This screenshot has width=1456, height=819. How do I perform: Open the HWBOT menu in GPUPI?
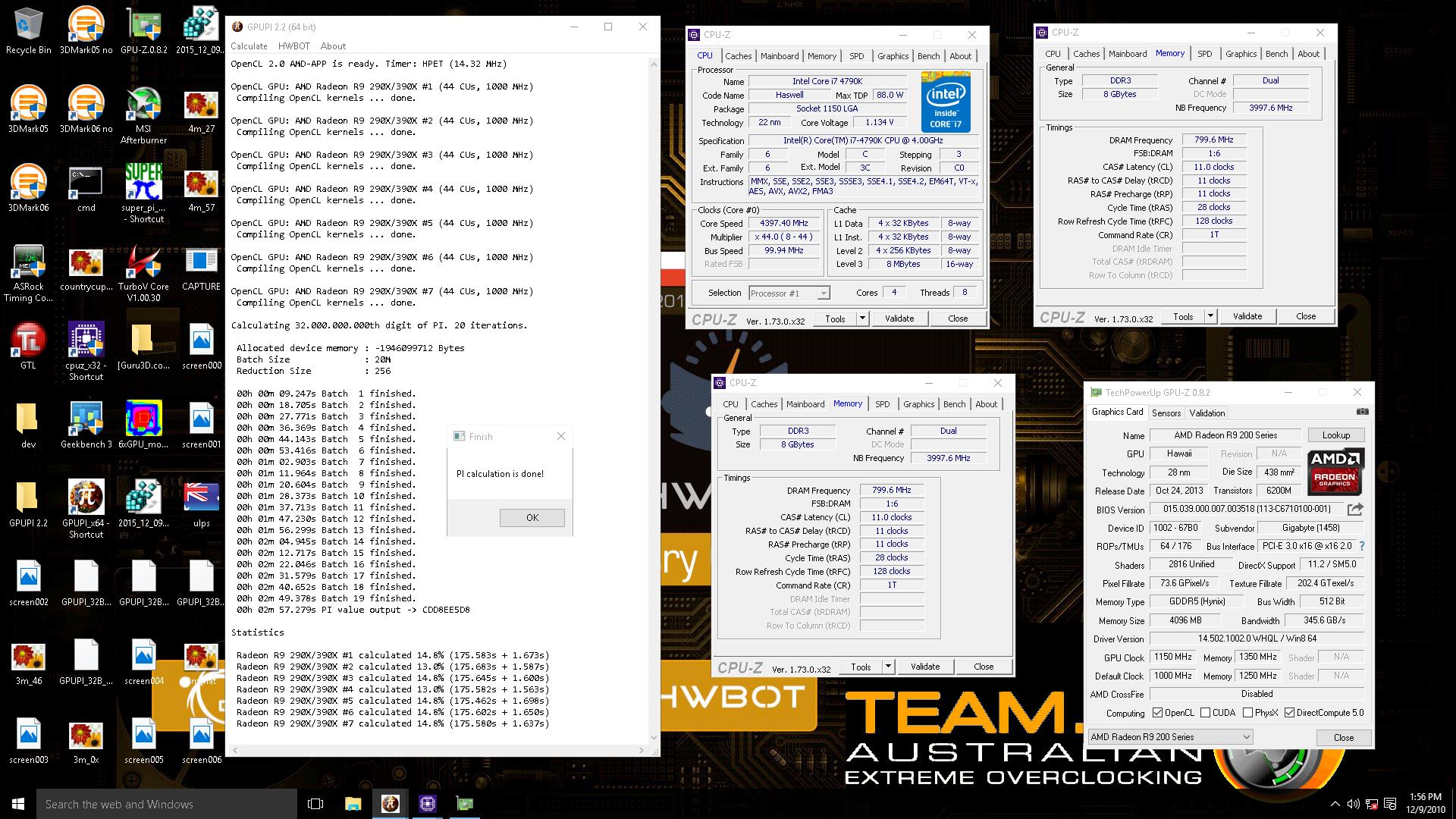click(293, 46)
